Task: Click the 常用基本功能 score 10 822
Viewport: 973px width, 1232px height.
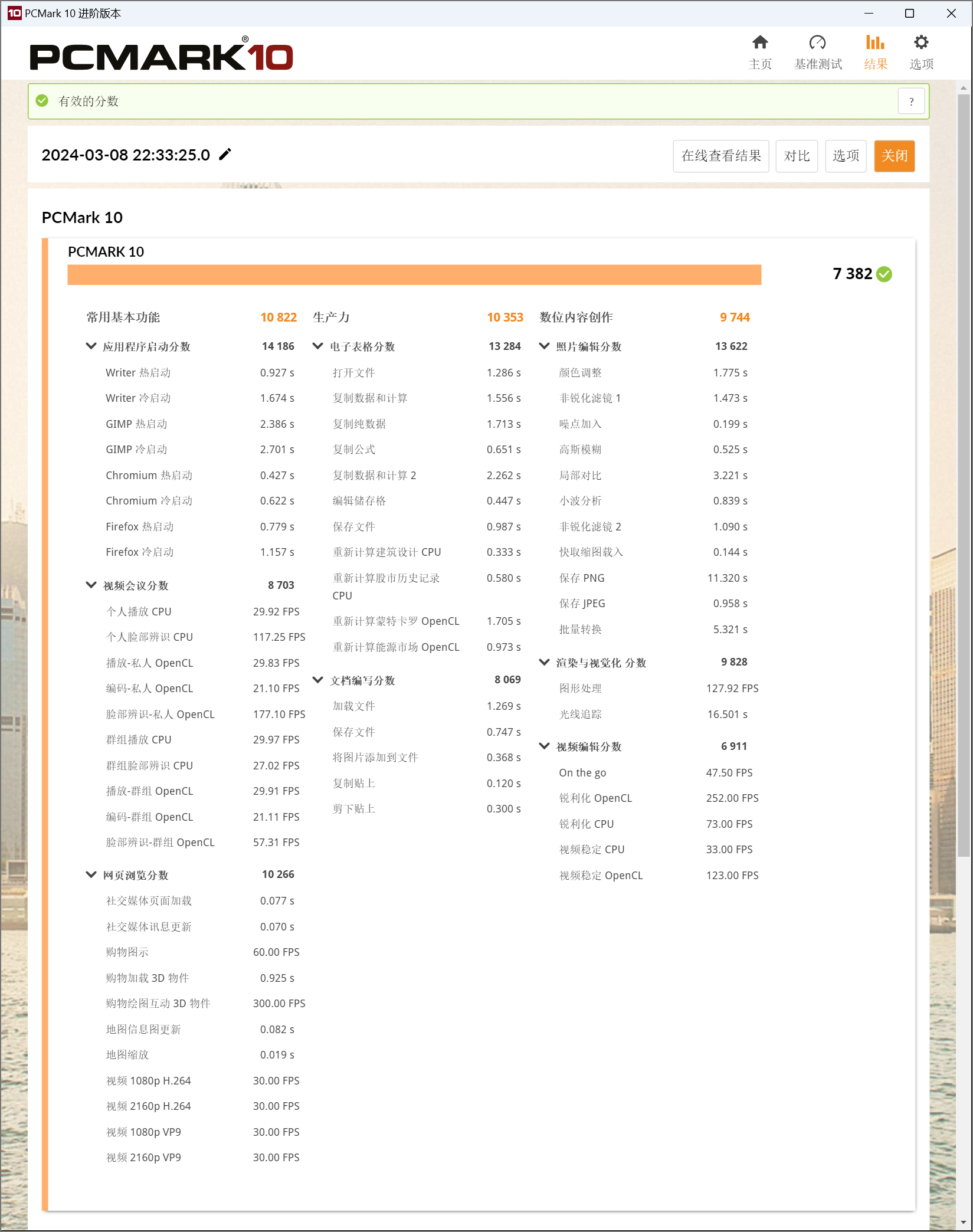Action: [x=279, y=317]
